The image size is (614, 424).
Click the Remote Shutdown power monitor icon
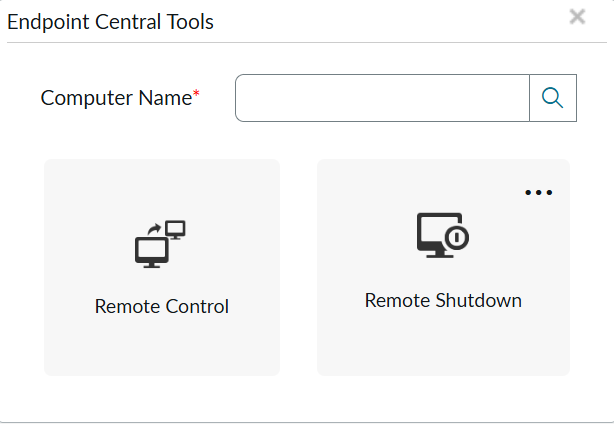coord(443,235)
